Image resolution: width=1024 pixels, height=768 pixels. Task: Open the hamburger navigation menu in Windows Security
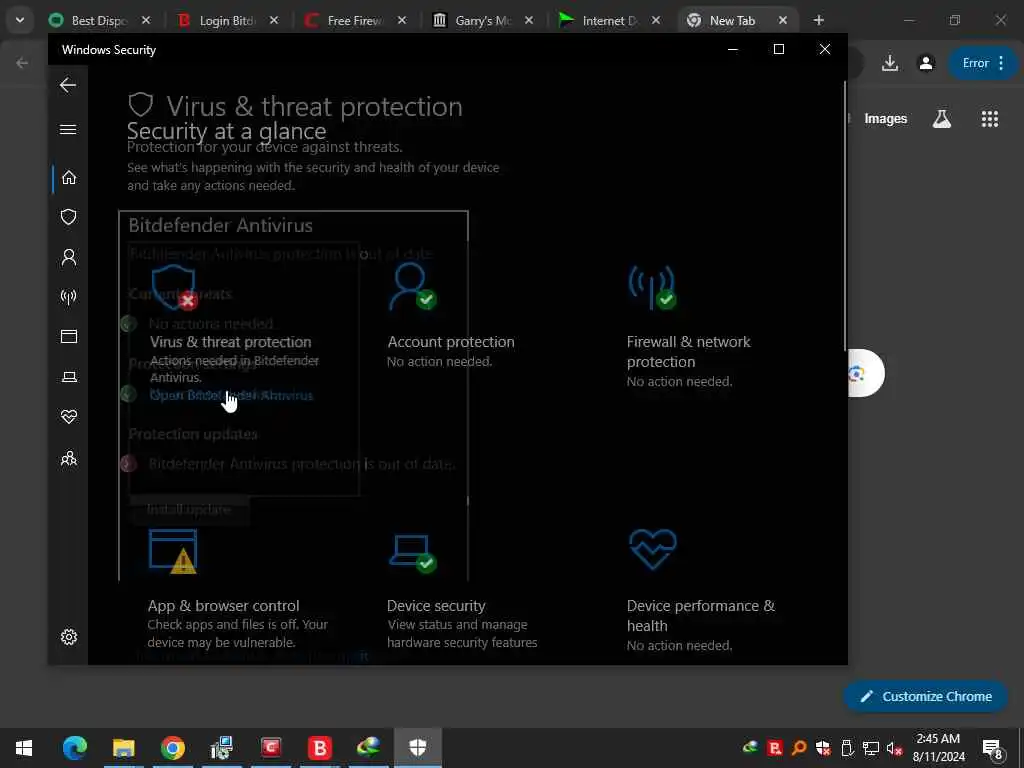[68, 129]
